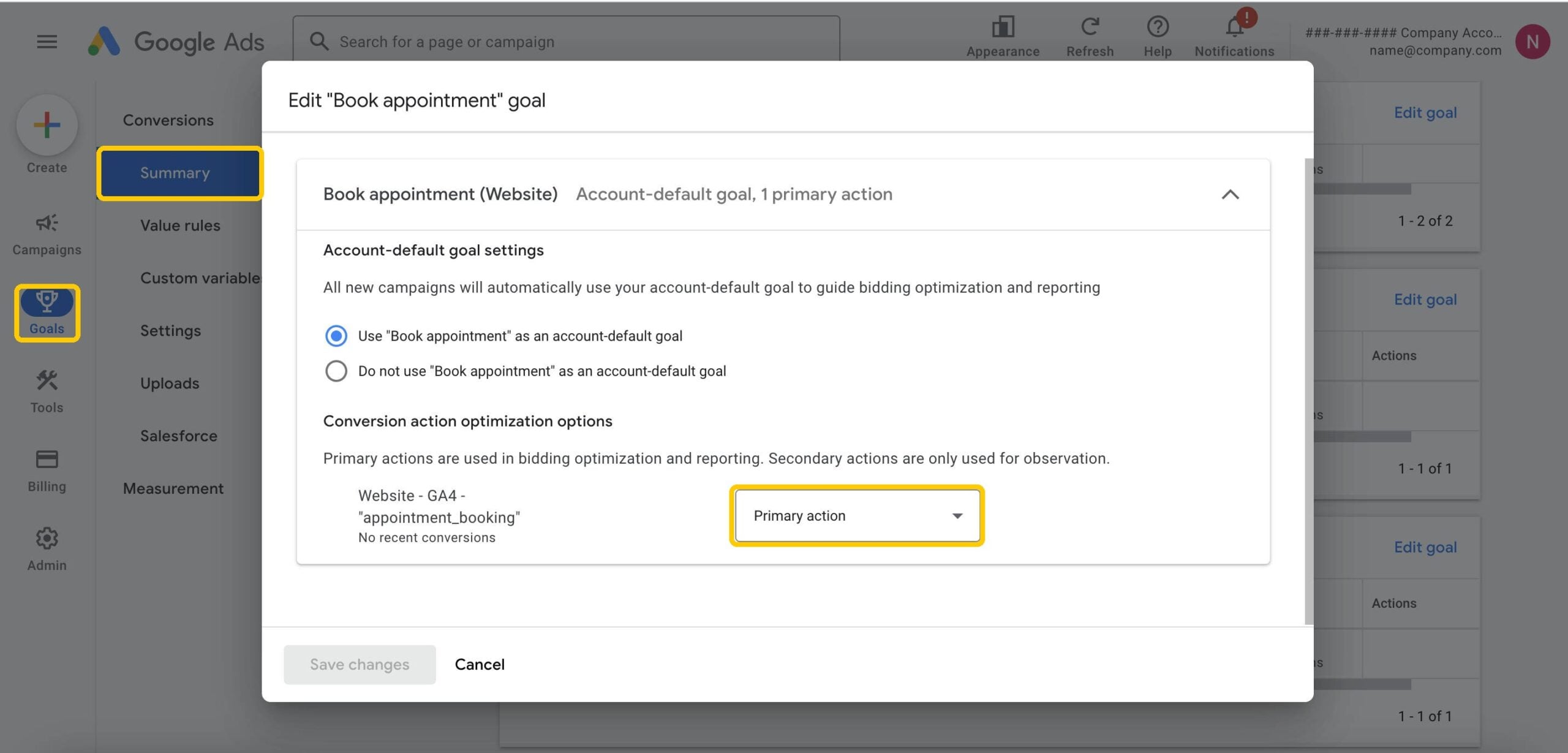This screenshot has width=1568, height=753.
Task: Open Value rules menu item
Action: coord(180,225)
